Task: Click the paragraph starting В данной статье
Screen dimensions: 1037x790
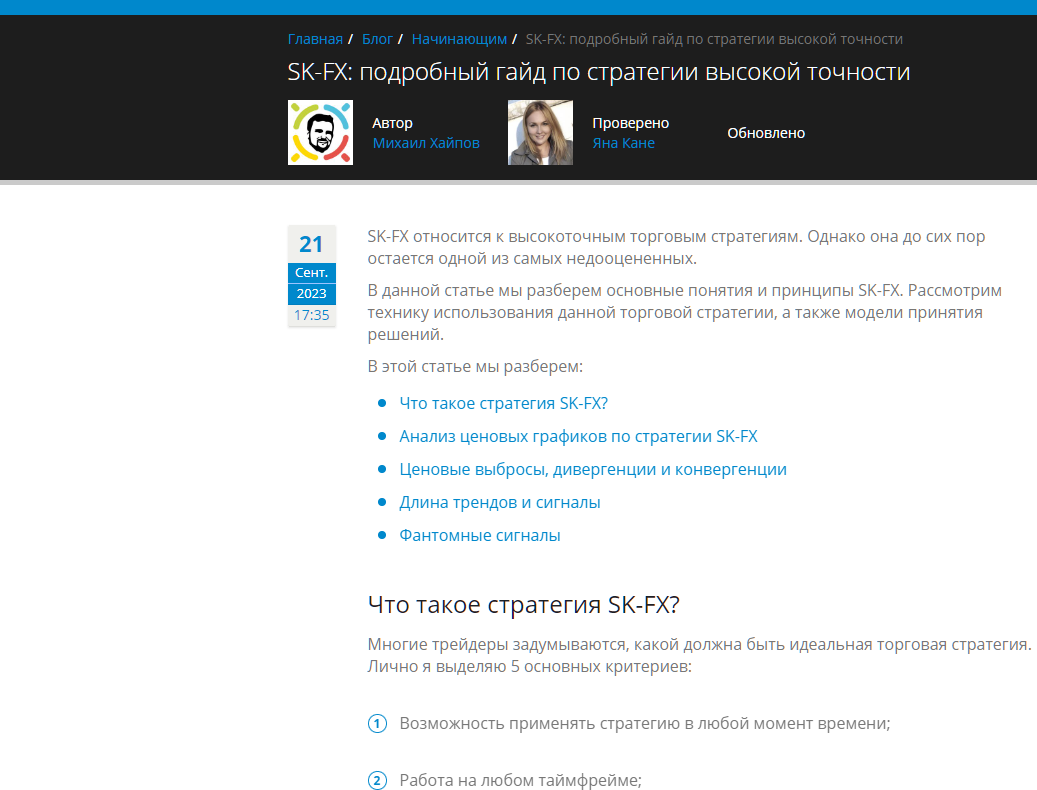Action: (x=684, y=312)
